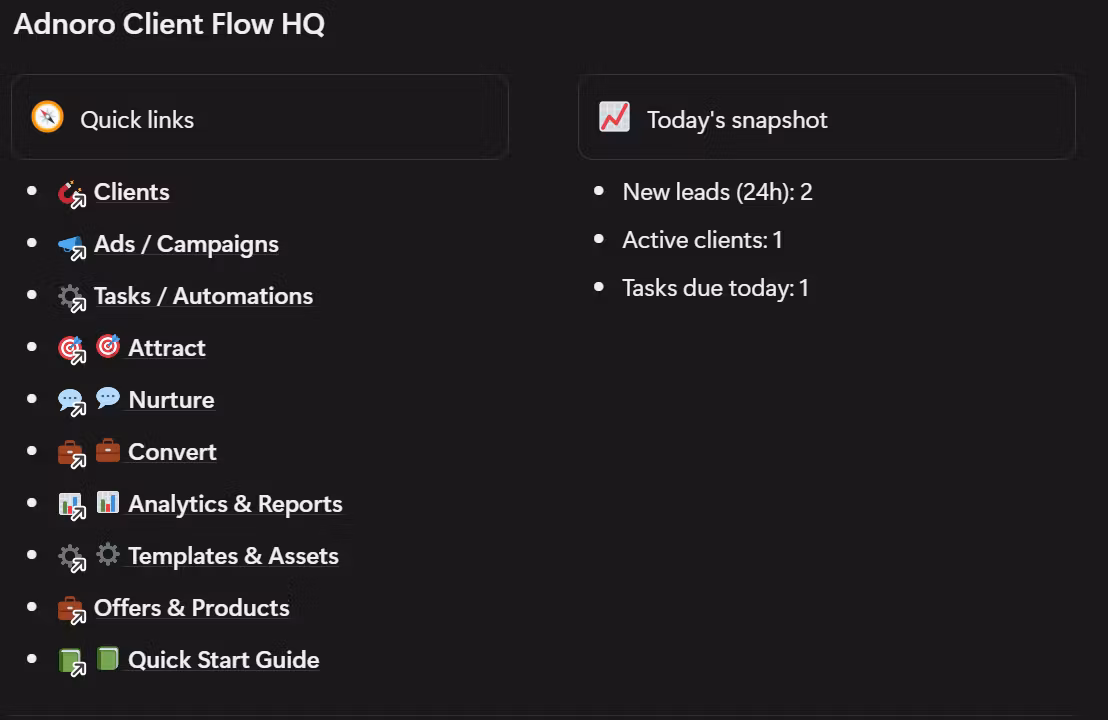
Task: Navigate to Templates & Assets
Action: tap(233, 556)
